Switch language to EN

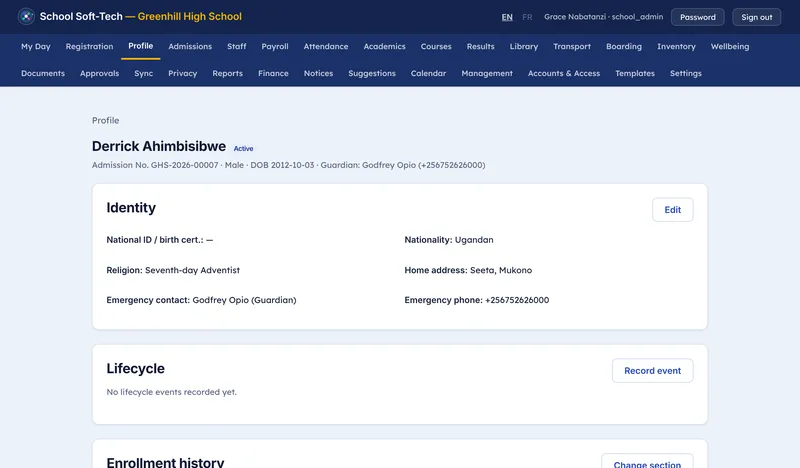[x=507, y=17]
